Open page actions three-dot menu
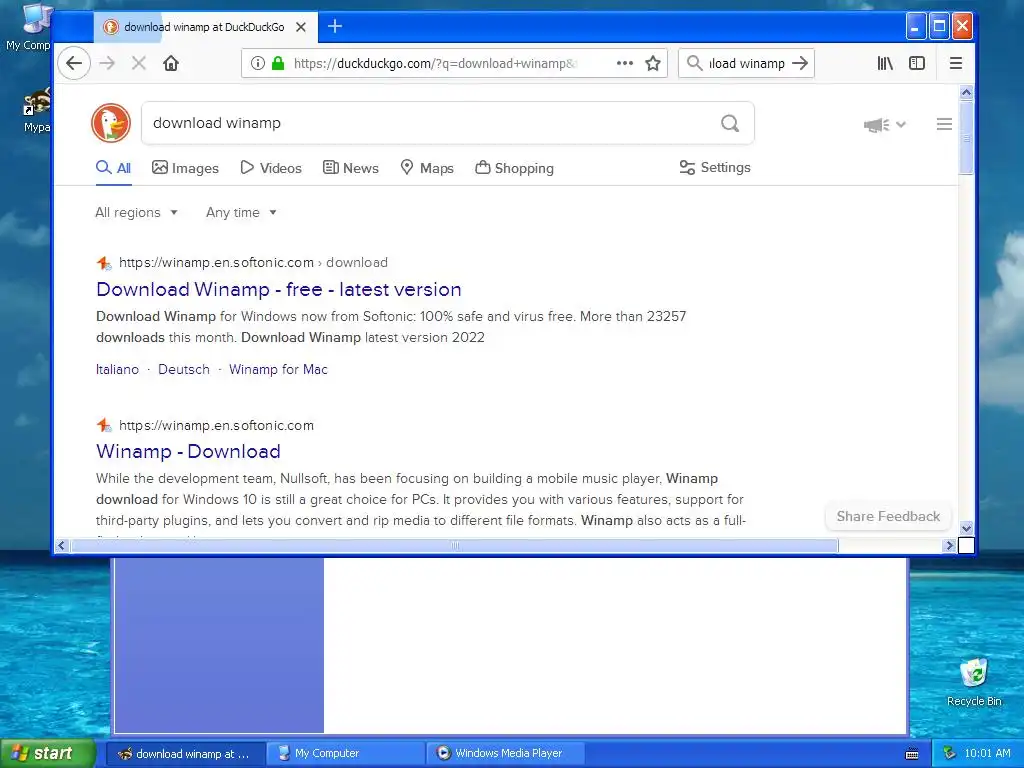1024x768 pixels. [x=625, y=63]
